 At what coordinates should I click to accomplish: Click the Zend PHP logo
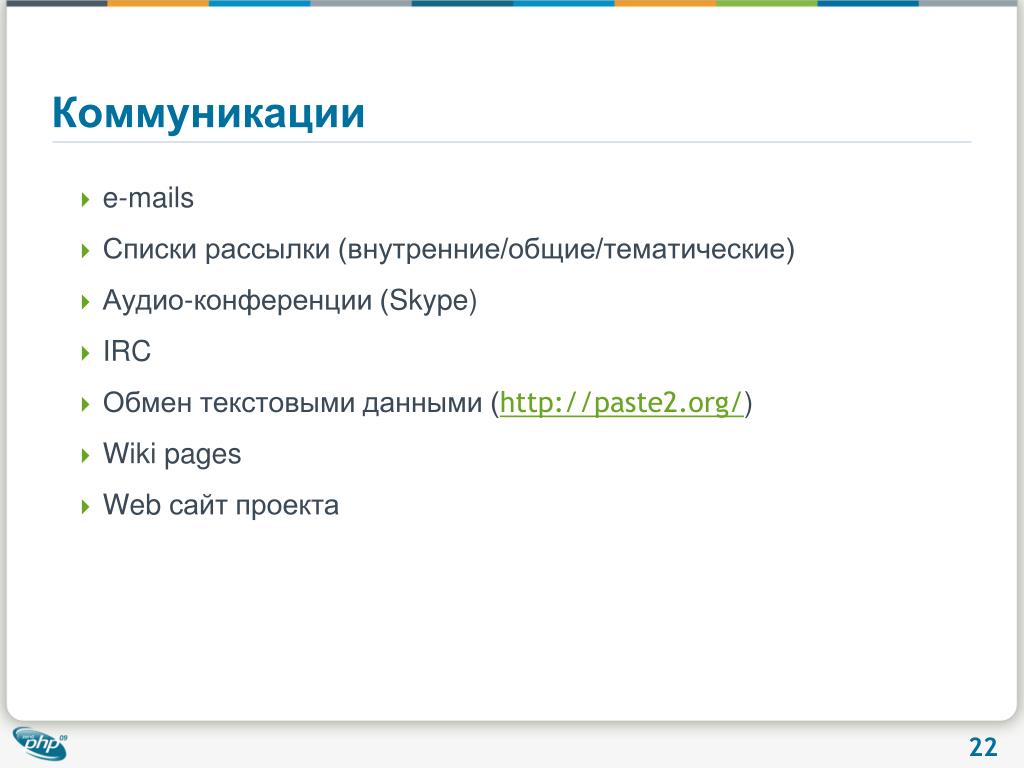pos(40,743)
